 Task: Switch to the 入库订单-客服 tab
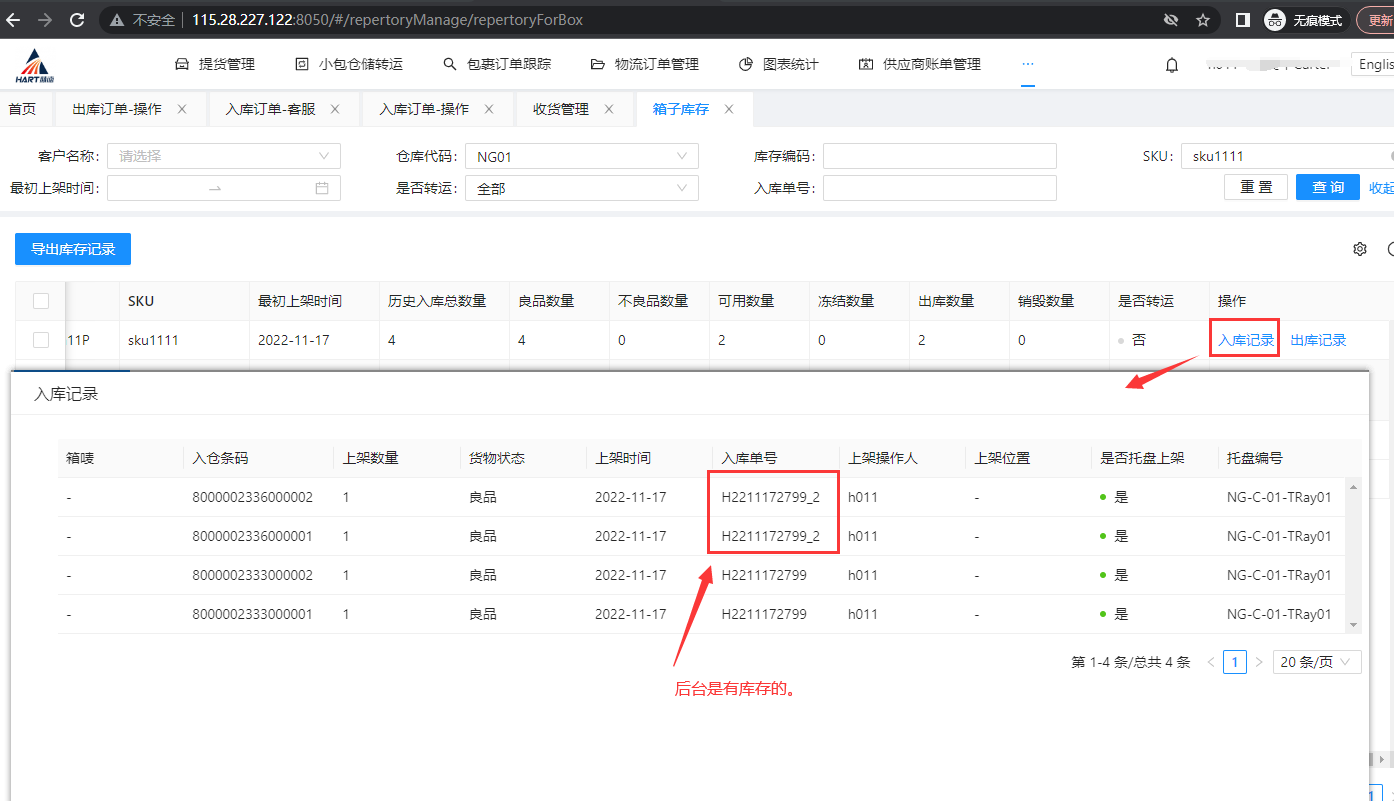(x=270, y=109)
